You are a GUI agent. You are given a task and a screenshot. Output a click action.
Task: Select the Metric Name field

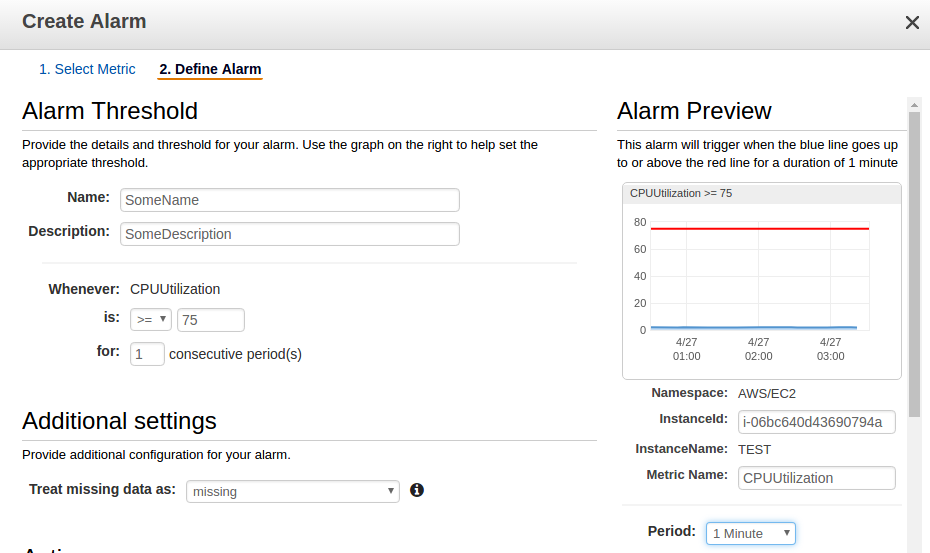816,478
